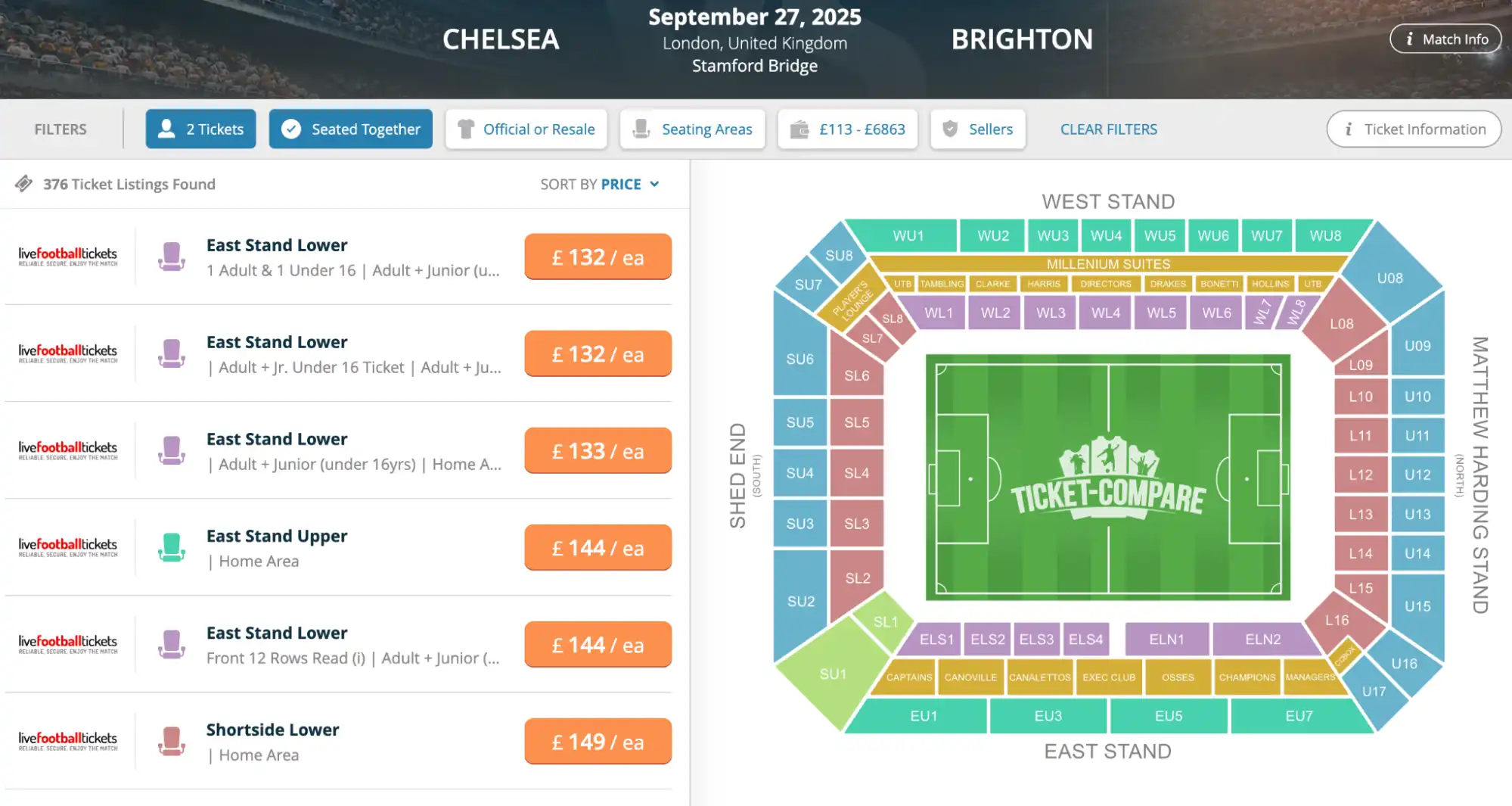
Task: Select the green SU1 section on the map
Action: 834,672
